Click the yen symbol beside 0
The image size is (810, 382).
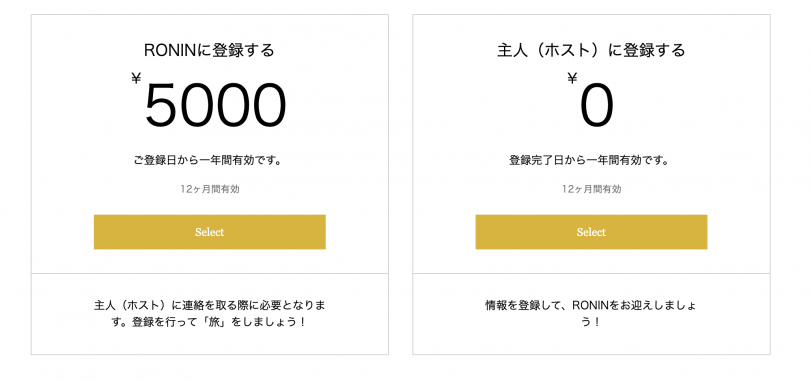point(572,78)
